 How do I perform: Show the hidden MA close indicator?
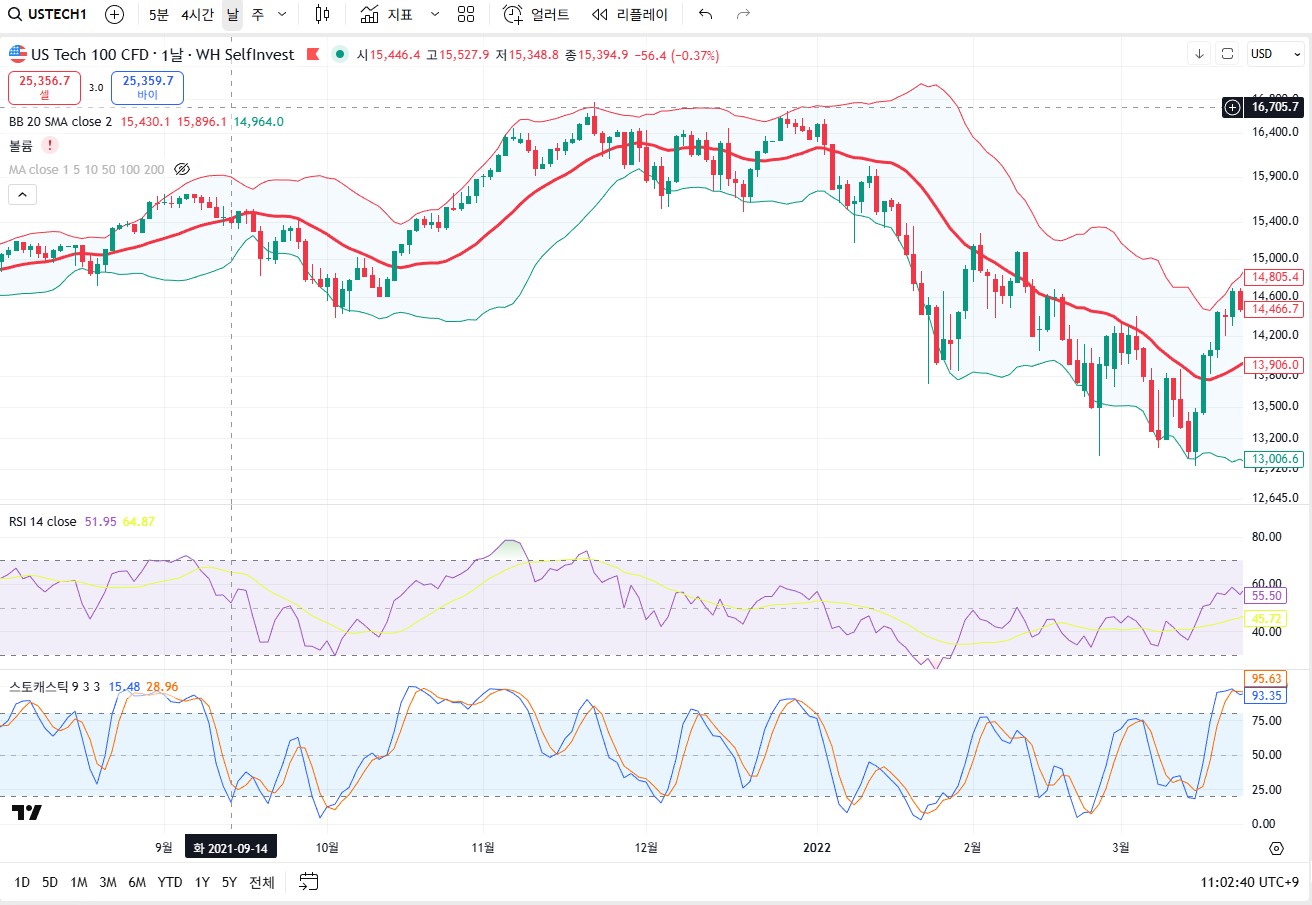click(182, 169)
